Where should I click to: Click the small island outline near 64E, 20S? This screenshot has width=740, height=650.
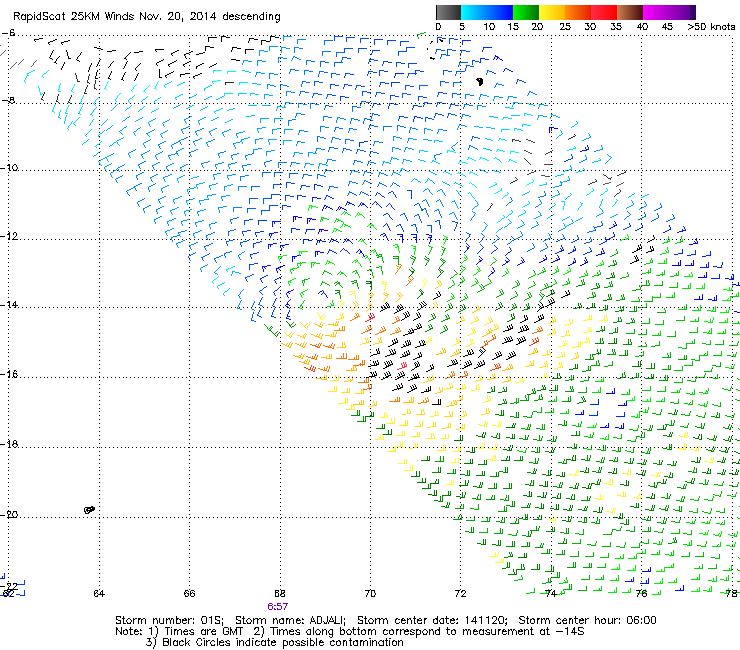pos(89,509)
